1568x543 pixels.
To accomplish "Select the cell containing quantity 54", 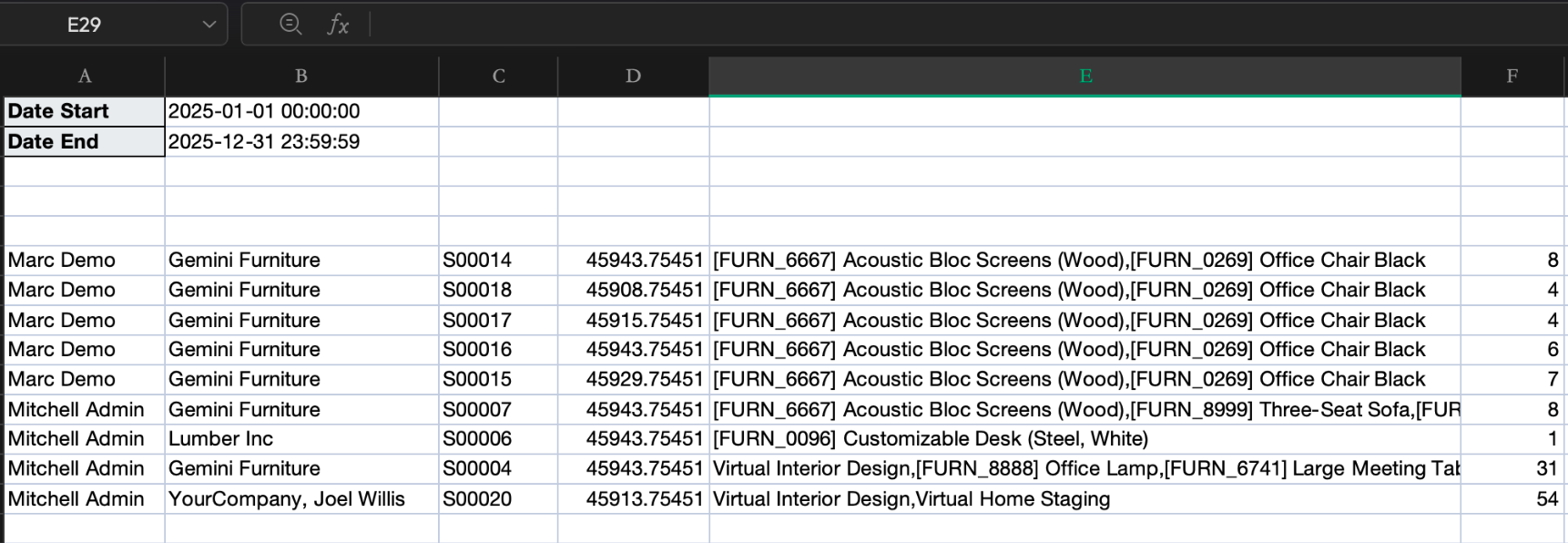I will coord(1512,499).
